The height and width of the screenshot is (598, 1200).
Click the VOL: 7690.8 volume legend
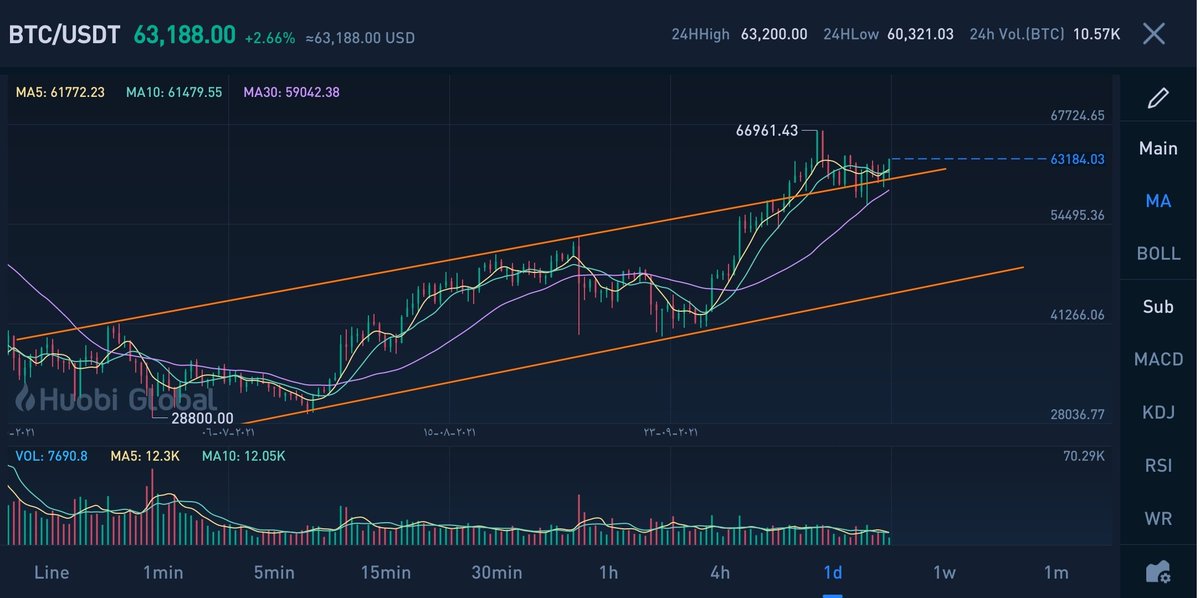(x=51, y=455)
